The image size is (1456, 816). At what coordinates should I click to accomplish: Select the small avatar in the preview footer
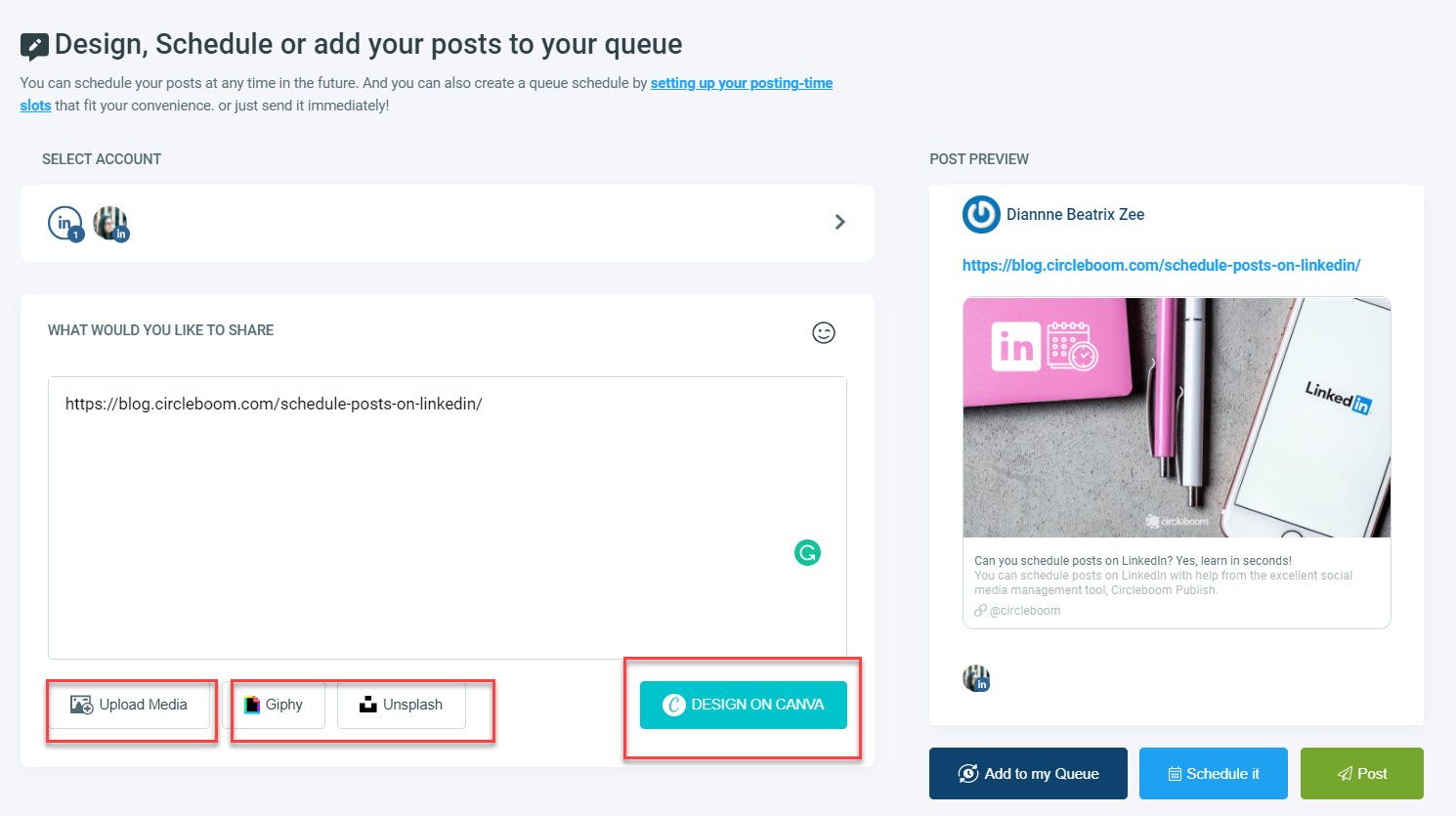tap(977, 677)
